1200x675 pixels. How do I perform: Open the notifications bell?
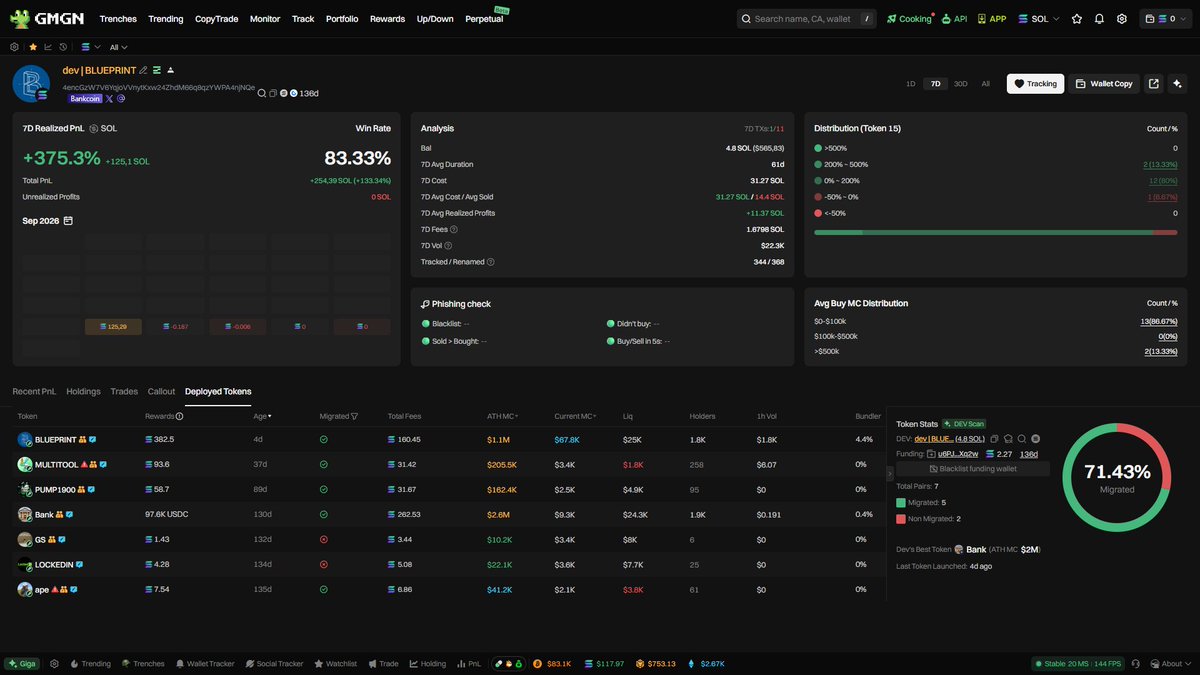pos(1100,19)
